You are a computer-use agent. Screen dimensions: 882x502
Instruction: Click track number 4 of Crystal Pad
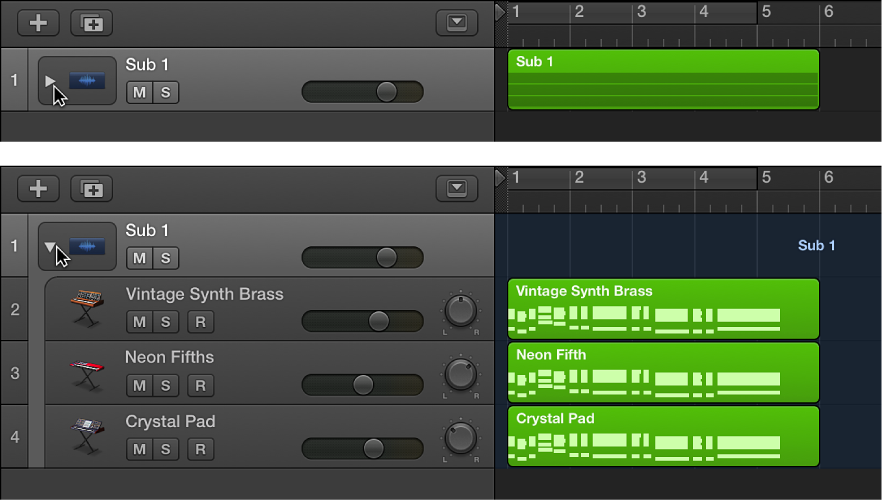[15, 437]
